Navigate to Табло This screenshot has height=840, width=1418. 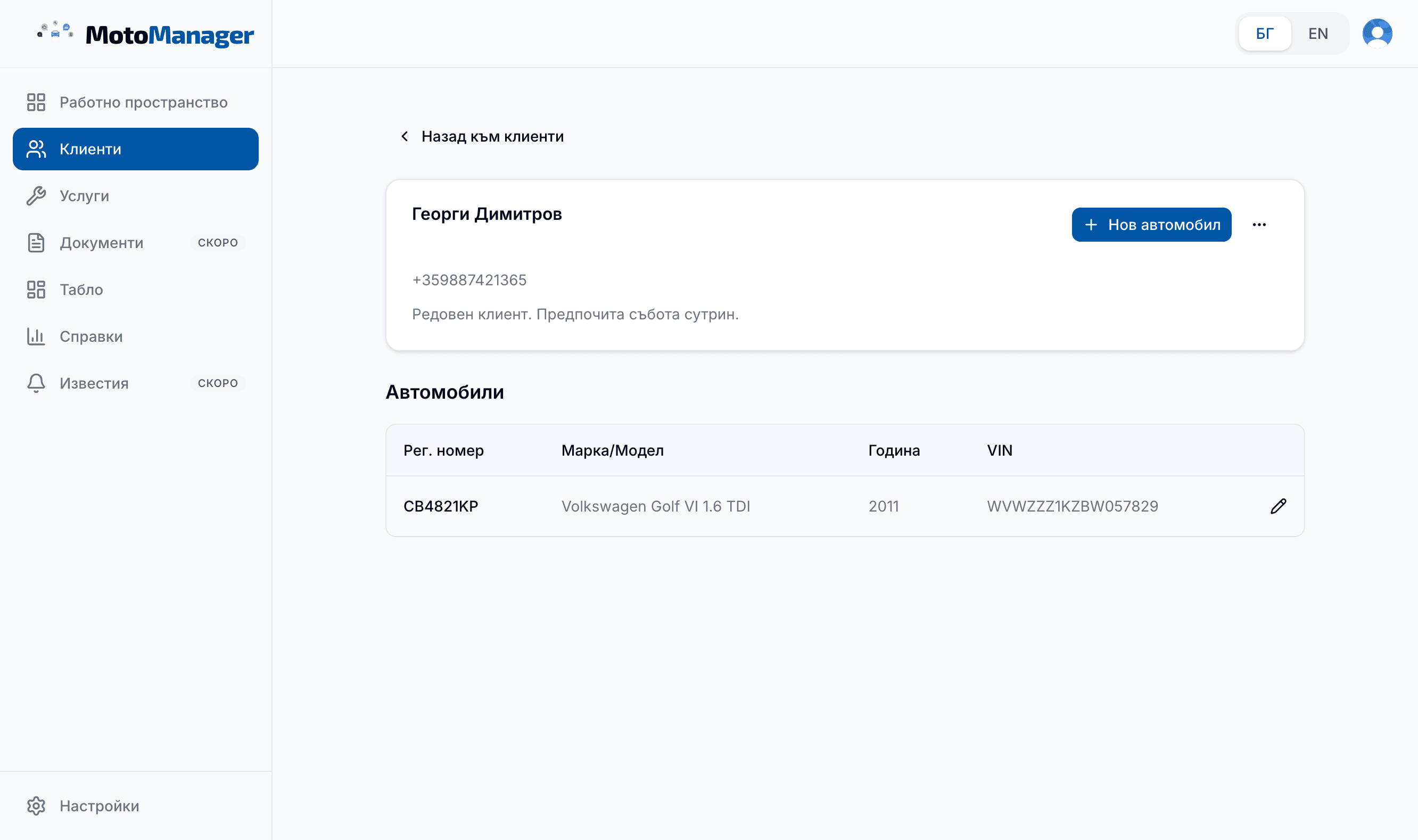(136, 290)
